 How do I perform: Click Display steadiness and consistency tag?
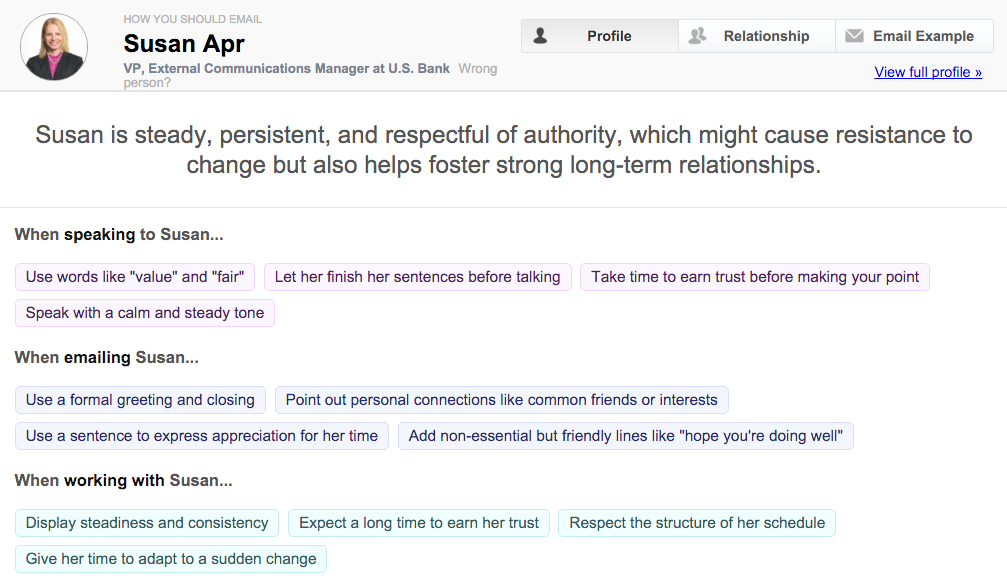click(x=147, y=523)
